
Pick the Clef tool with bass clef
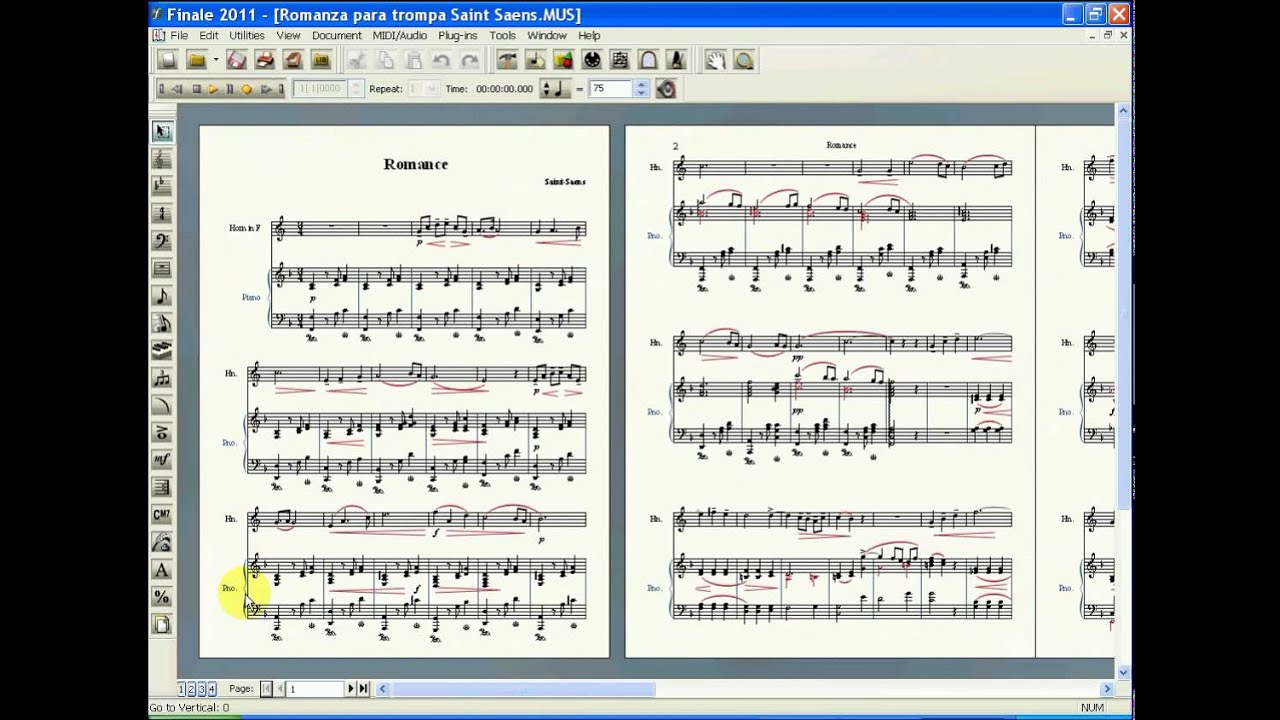(x=161, y=241)
